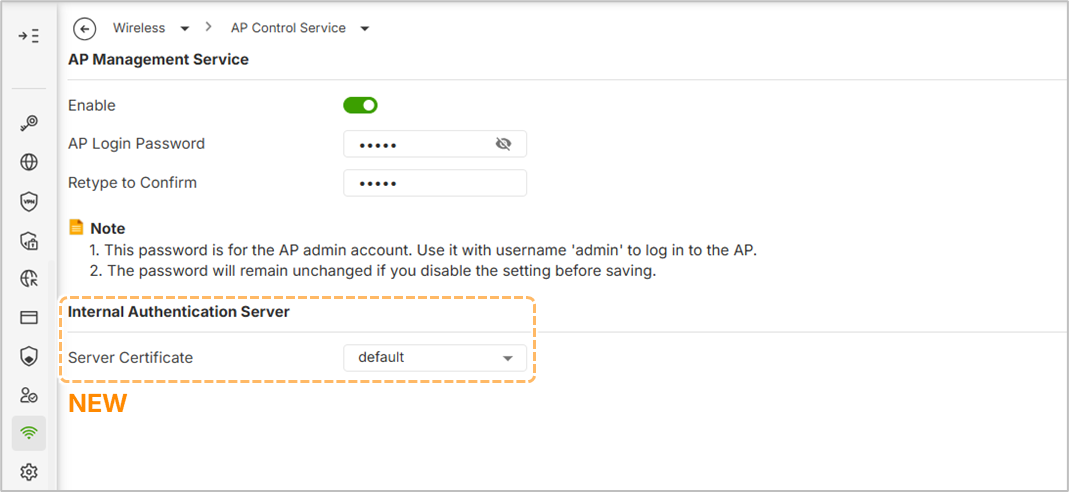Open the Wireless Wi-Fi sidebar section
The image size is (1069, 492).
[29, 433]
